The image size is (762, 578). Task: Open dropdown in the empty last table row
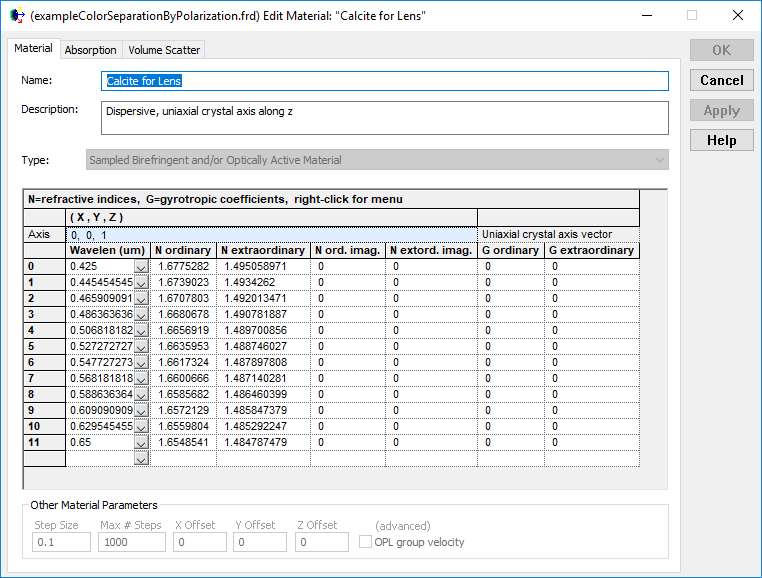coord(141,458)
